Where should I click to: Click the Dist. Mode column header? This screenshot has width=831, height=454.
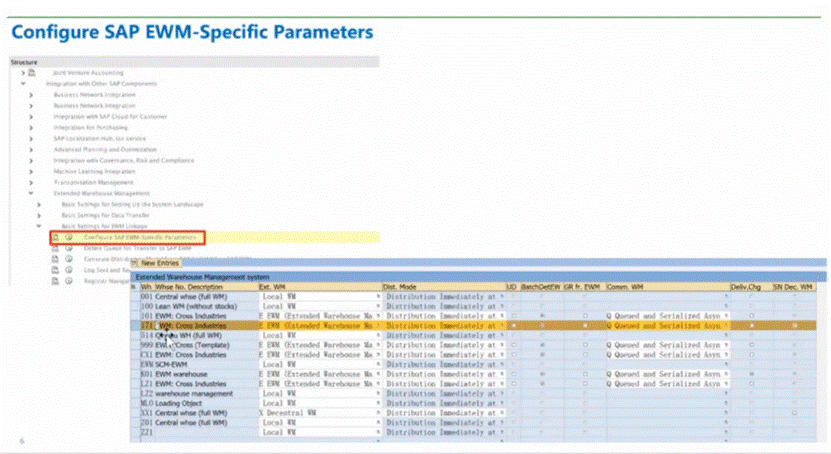tap(443, 287)
